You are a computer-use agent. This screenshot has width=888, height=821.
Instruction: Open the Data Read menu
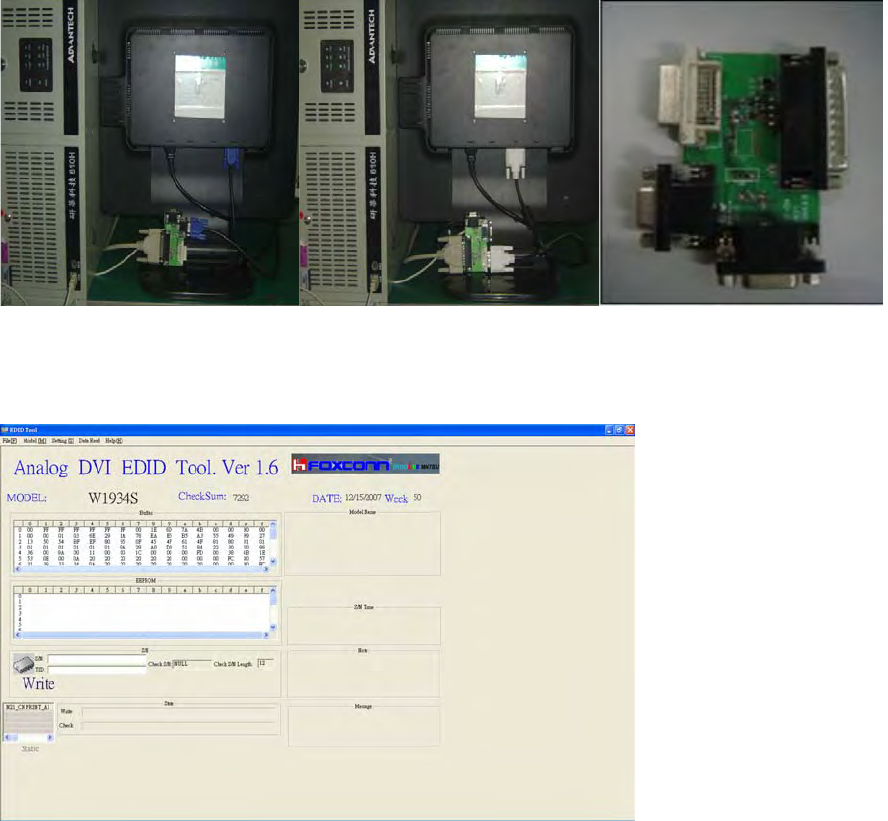(x=89, y=441)
